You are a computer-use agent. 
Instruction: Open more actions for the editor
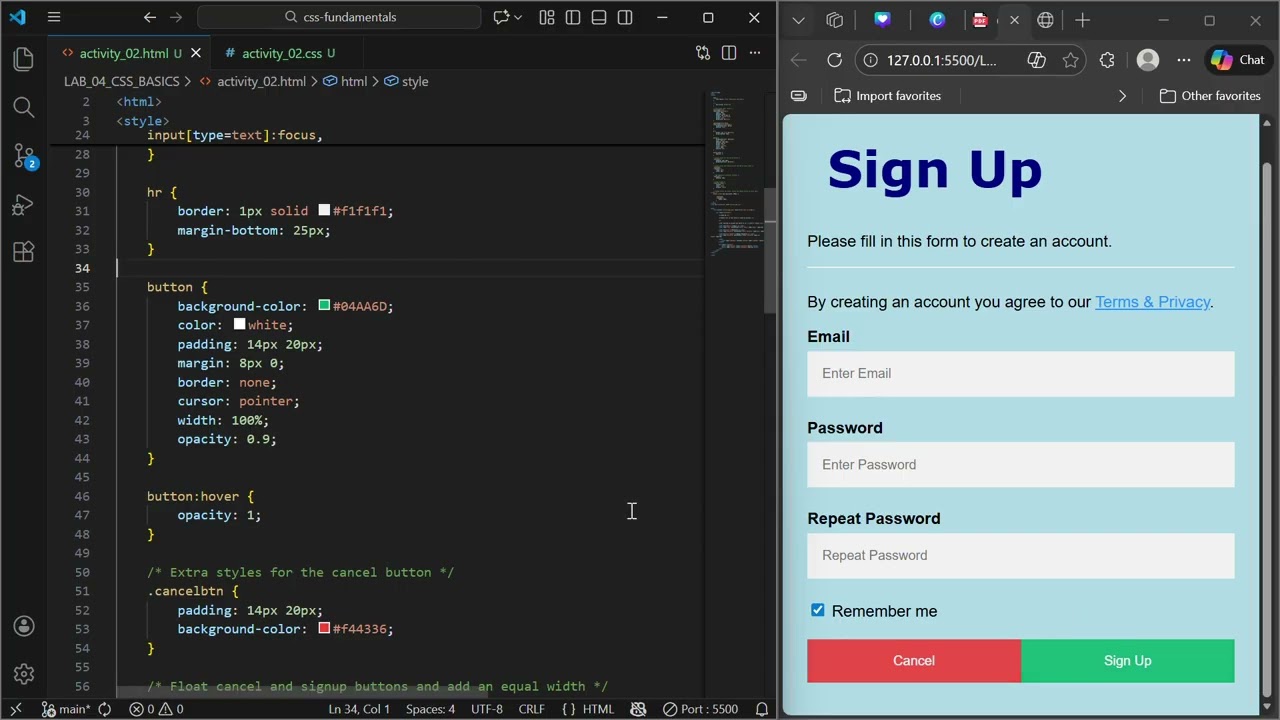(755, 53)
